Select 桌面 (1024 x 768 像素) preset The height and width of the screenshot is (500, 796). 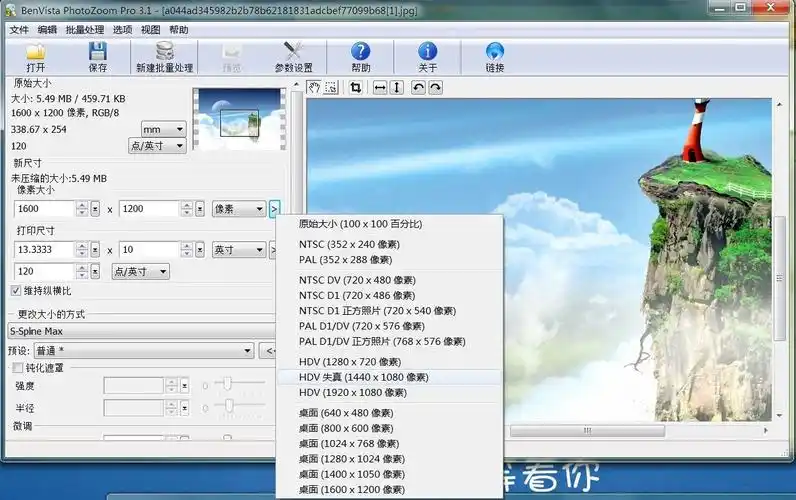coord(348,443)
